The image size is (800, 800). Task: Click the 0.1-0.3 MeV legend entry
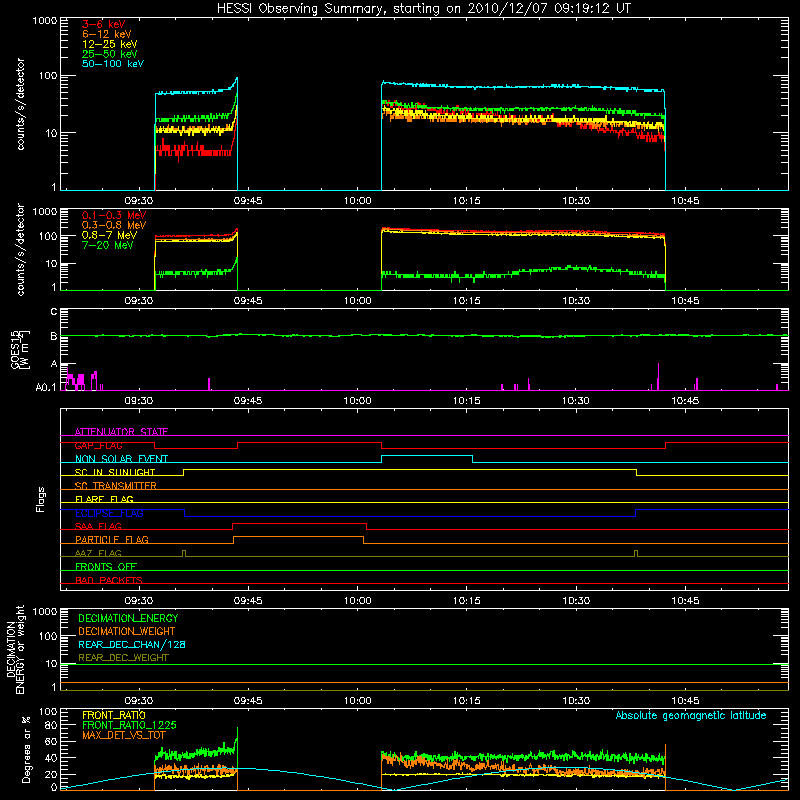coord(114,215)
